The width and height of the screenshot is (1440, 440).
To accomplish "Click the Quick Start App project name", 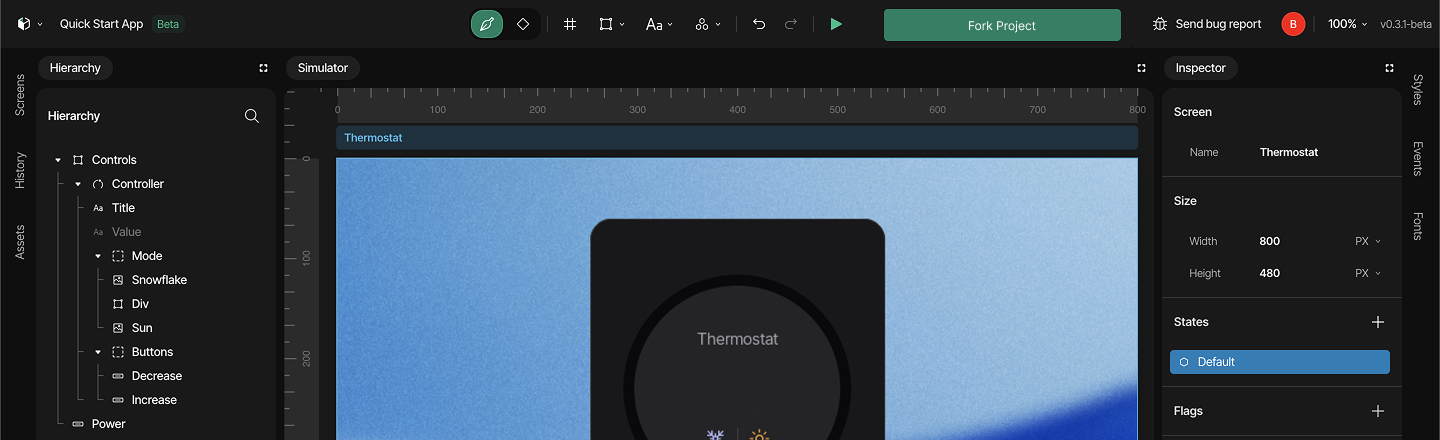I will point(101,24).
